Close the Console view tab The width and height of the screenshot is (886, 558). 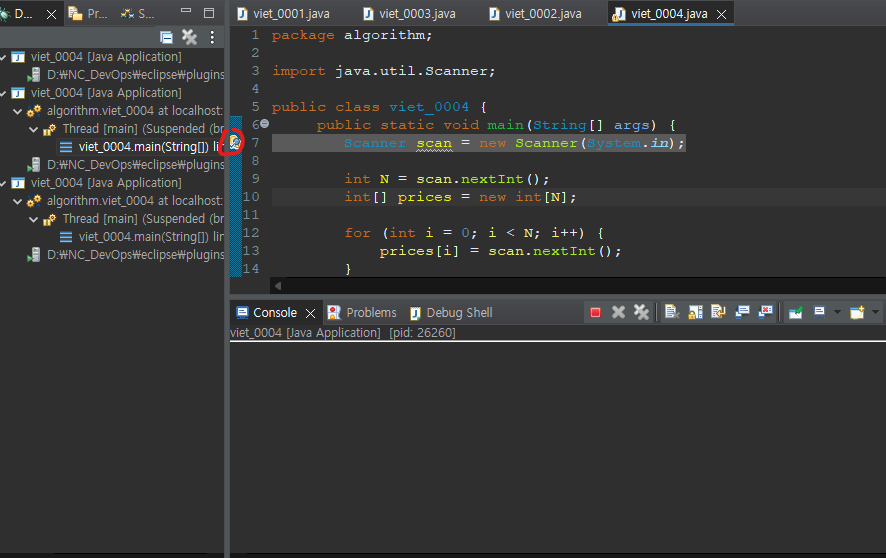[311, 313]
